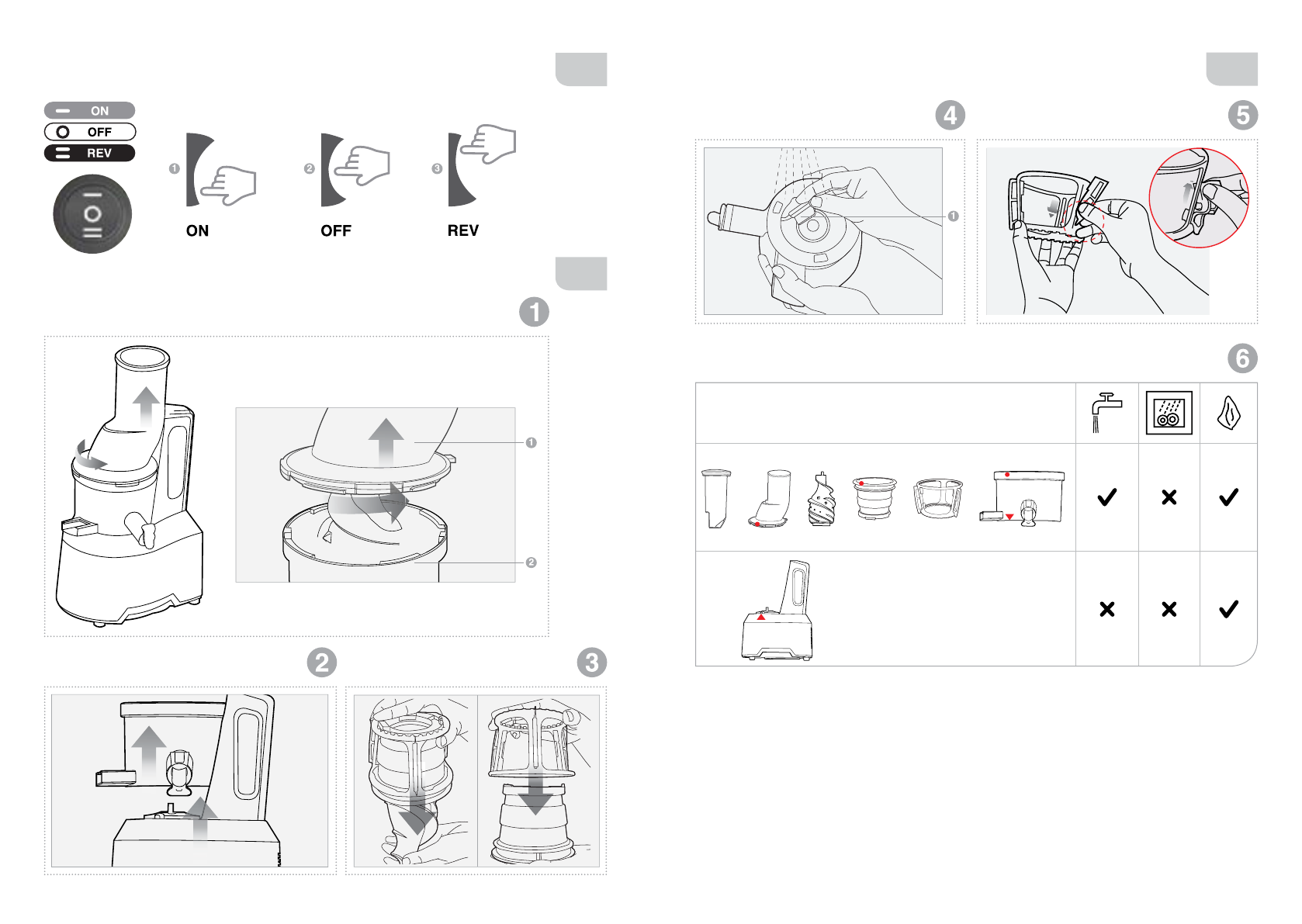Viewport: 1302px width, 924px height.
Task: Click the red circled clip detail image
Action: coord(1199,198)
